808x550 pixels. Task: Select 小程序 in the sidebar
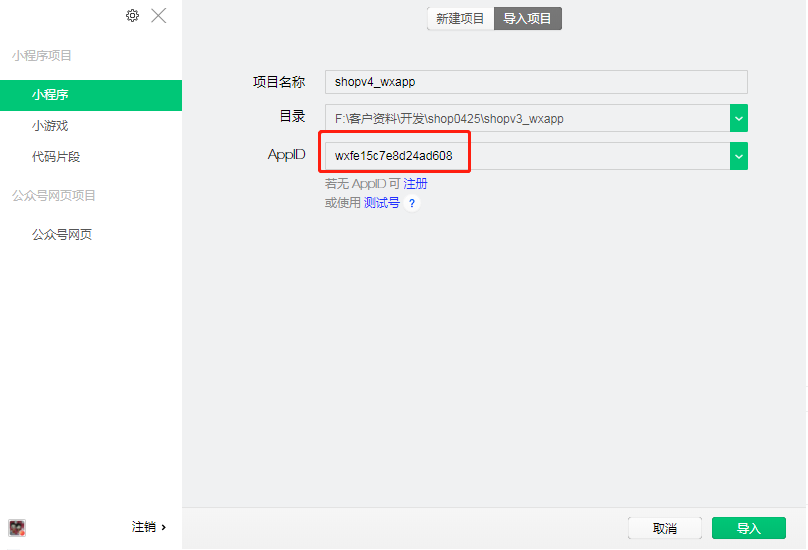tap(91, 95)
